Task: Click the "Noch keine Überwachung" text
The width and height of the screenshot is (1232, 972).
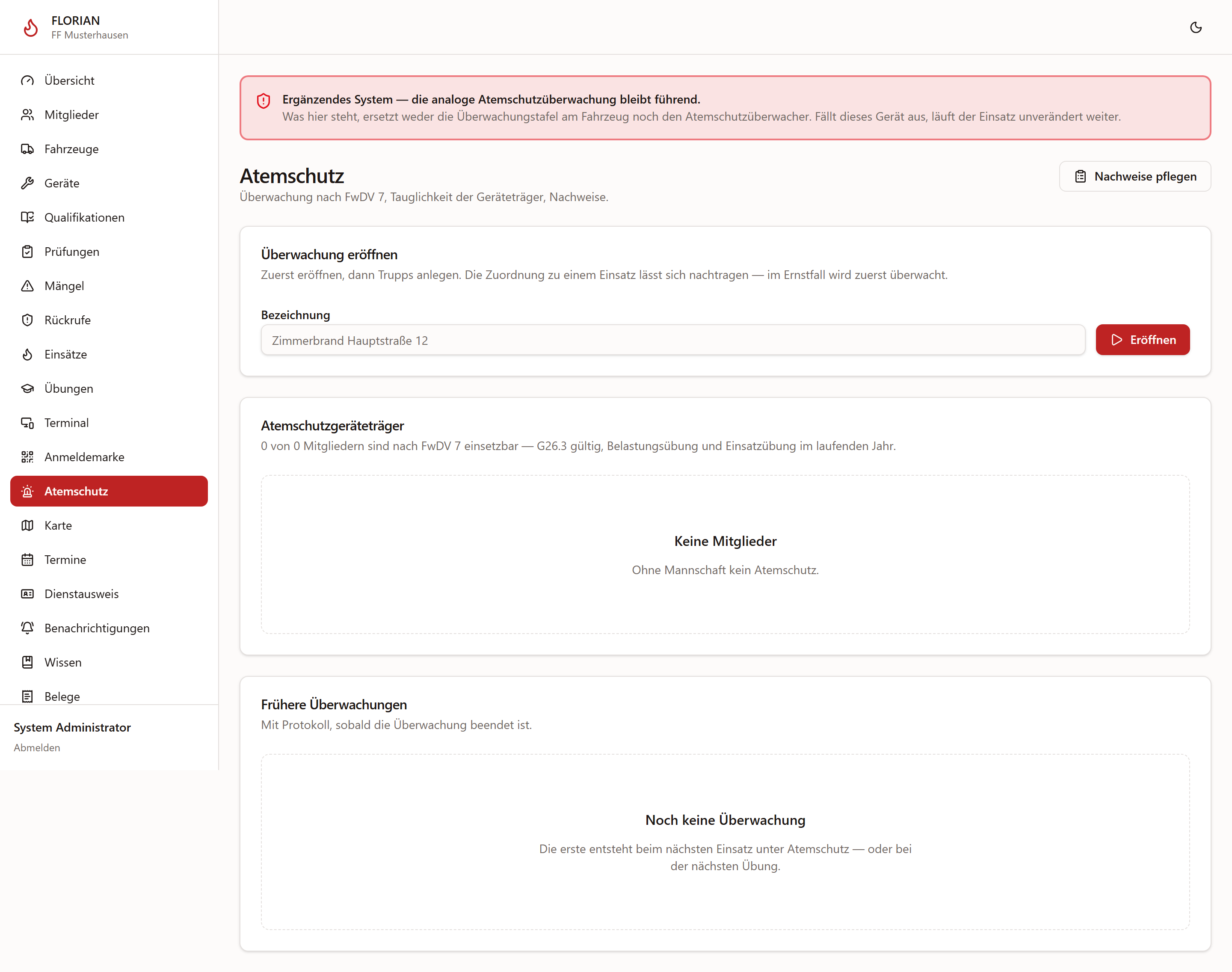Action: click(x=725, y=820)
